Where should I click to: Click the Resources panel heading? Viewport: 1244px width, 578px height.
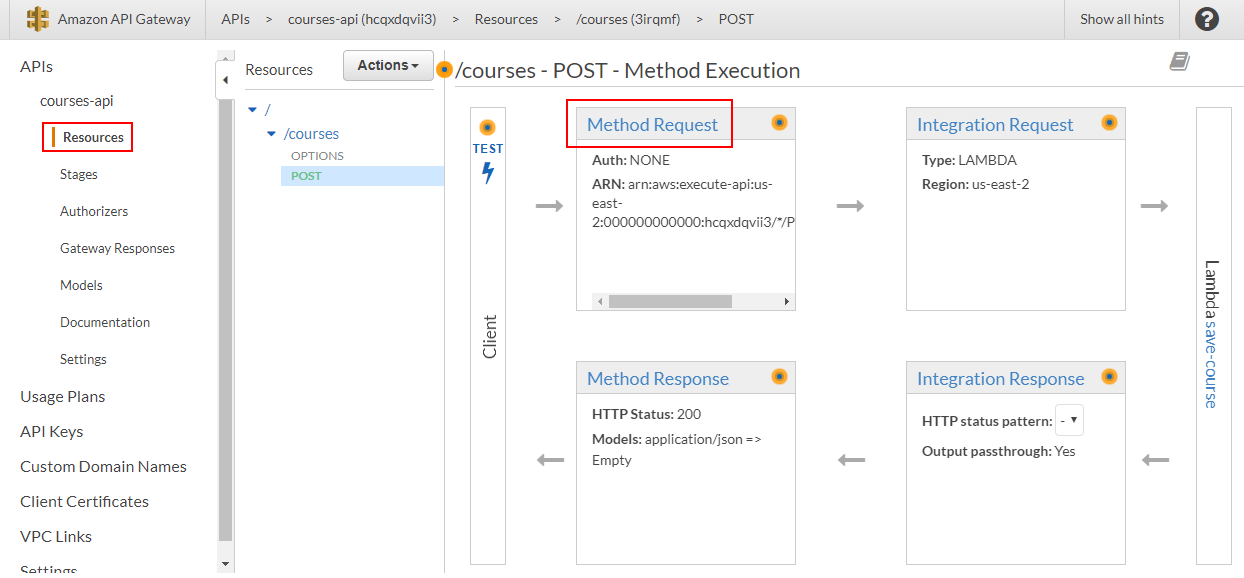point(279,70)
